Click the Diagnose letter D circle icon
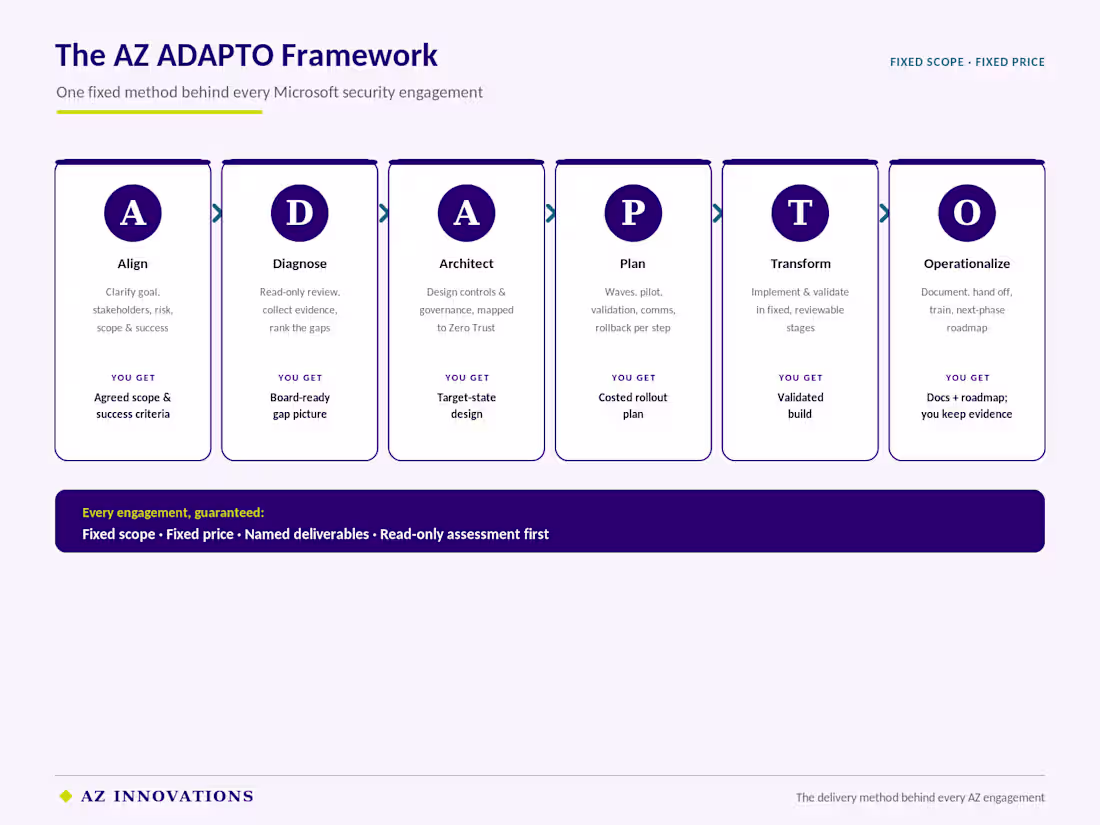This screenshot has width=1100, height=825. click(300, 213)
